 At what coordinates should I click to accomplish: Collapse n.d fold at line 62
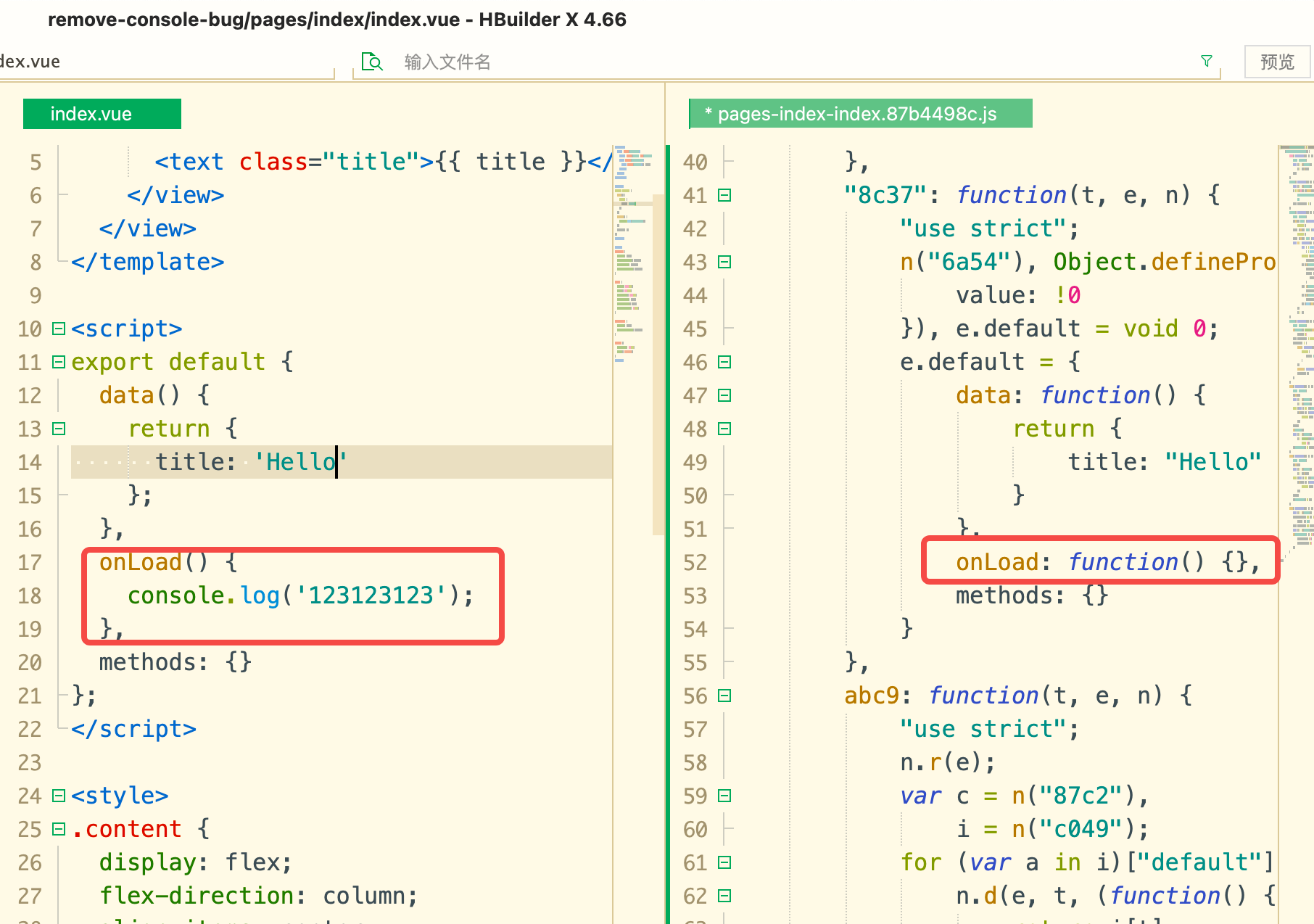[x=724, y=896]
